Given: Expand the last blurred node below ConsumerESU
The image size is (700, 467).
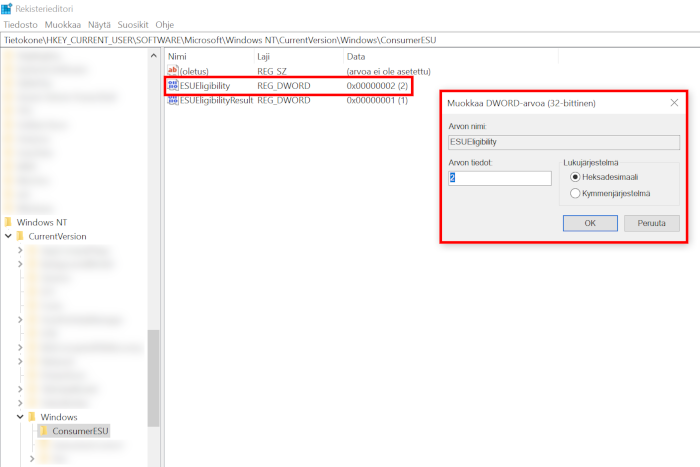Looking at the screenshot, I should pos(32,459).
